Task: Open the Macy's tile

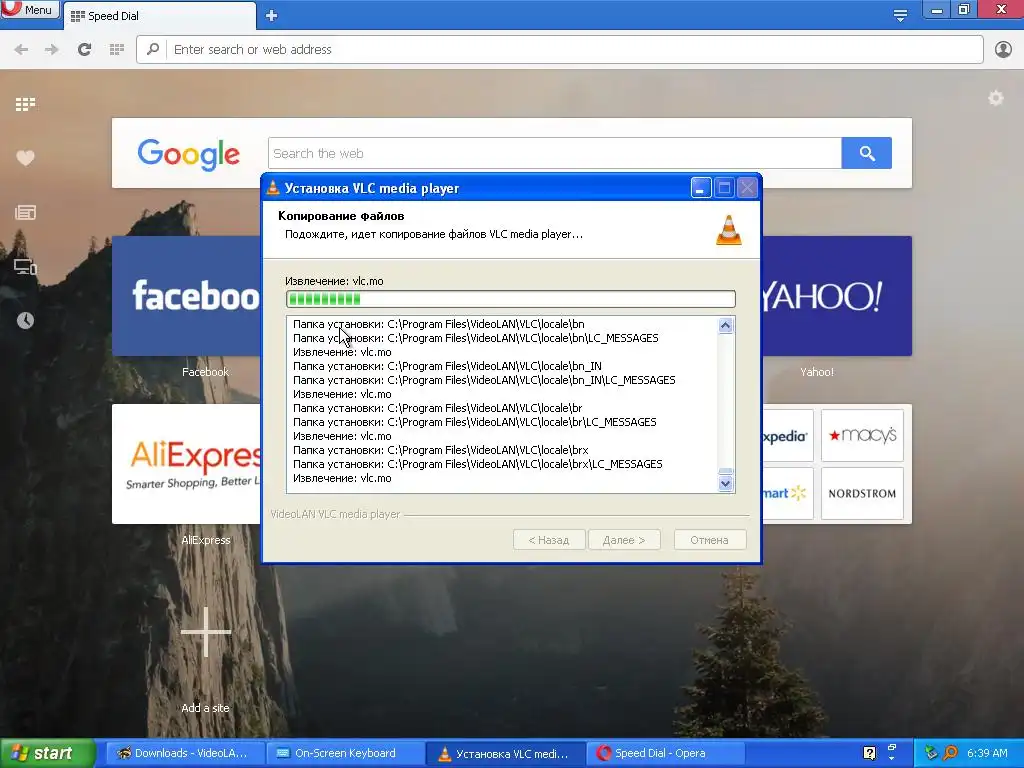Action: (x=862, y=436)
